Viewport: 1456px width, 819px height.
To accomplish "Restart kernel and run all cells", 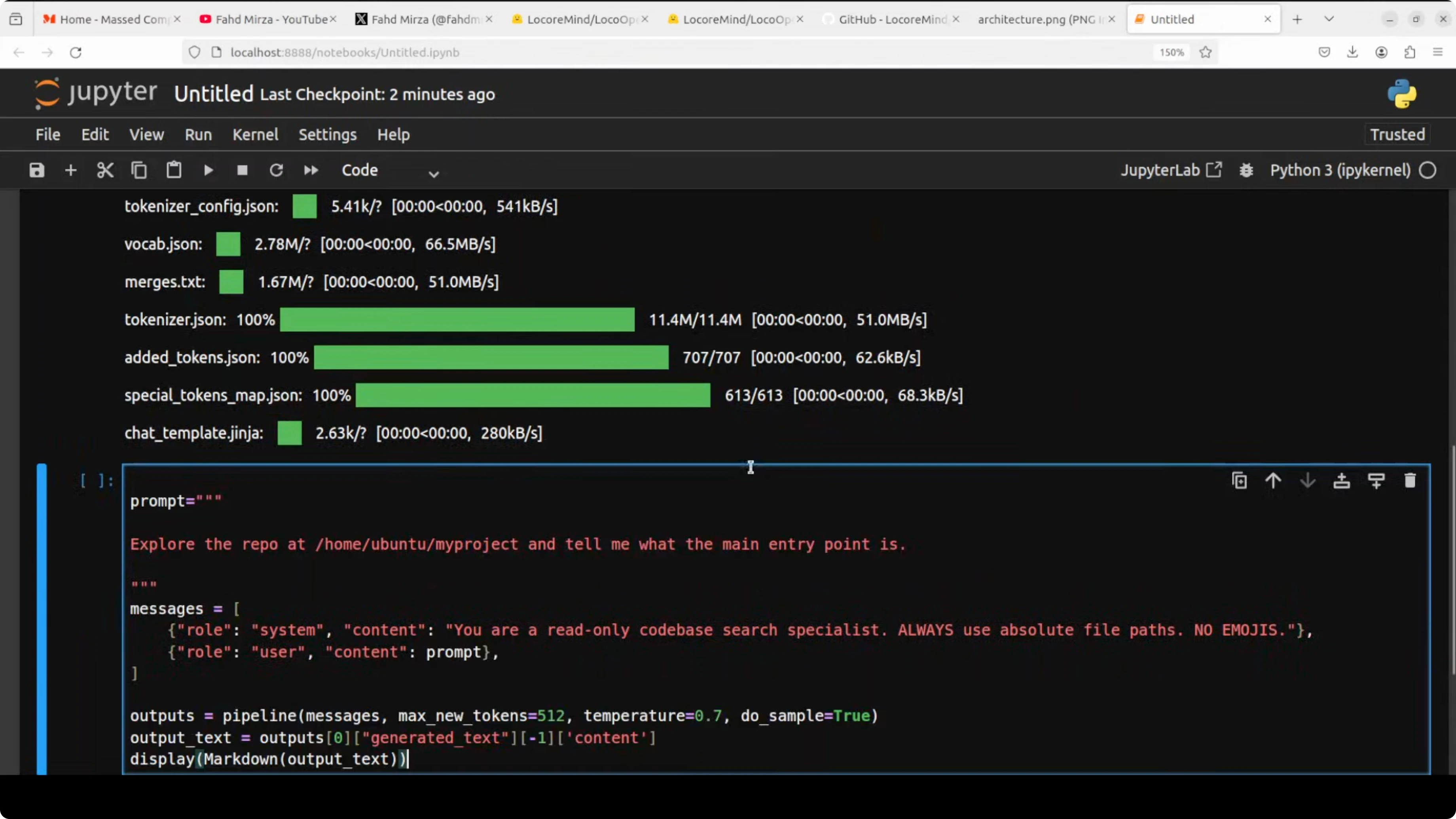I will click(311, 170).
